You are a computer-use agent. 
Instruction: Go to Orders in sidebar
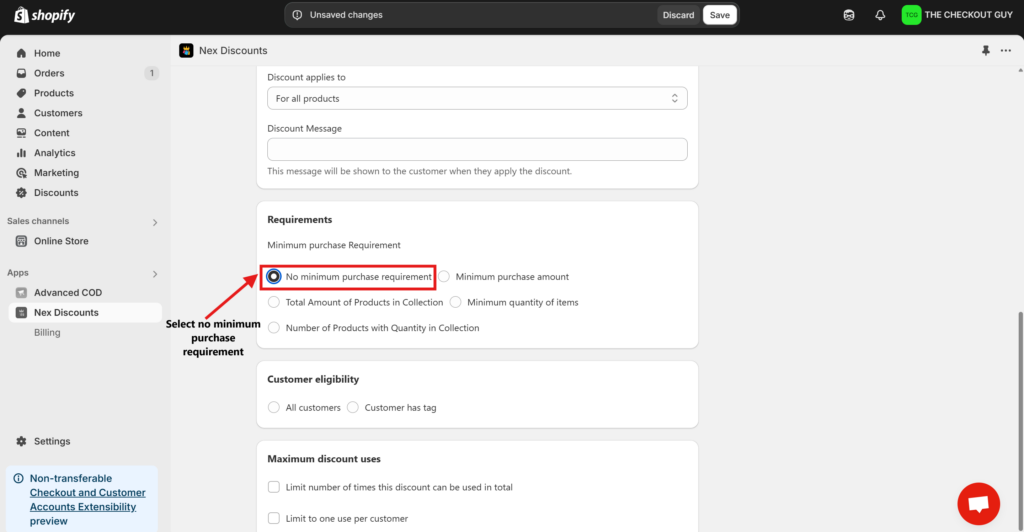(49, 73)
